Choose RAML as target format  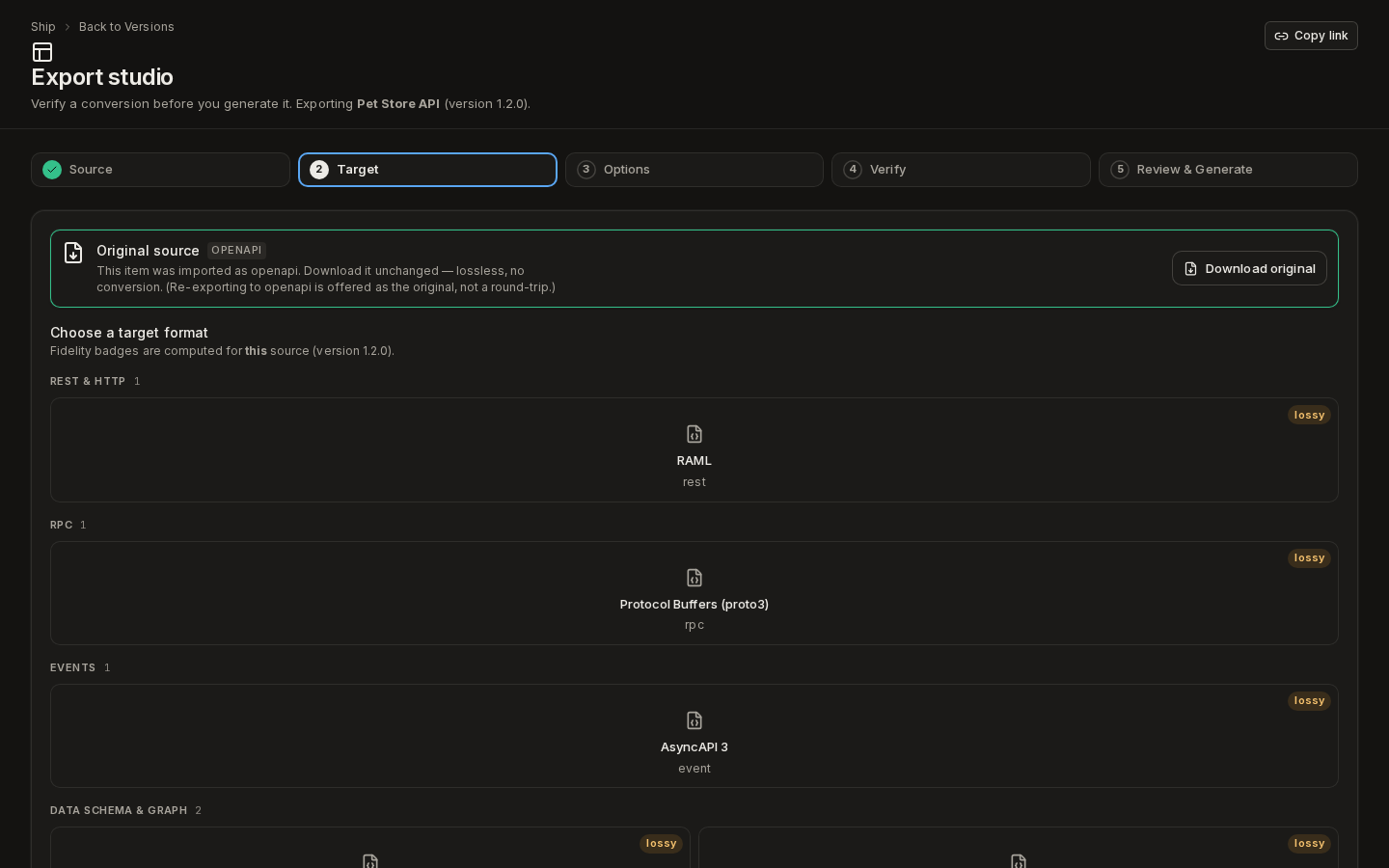point(694,450)
